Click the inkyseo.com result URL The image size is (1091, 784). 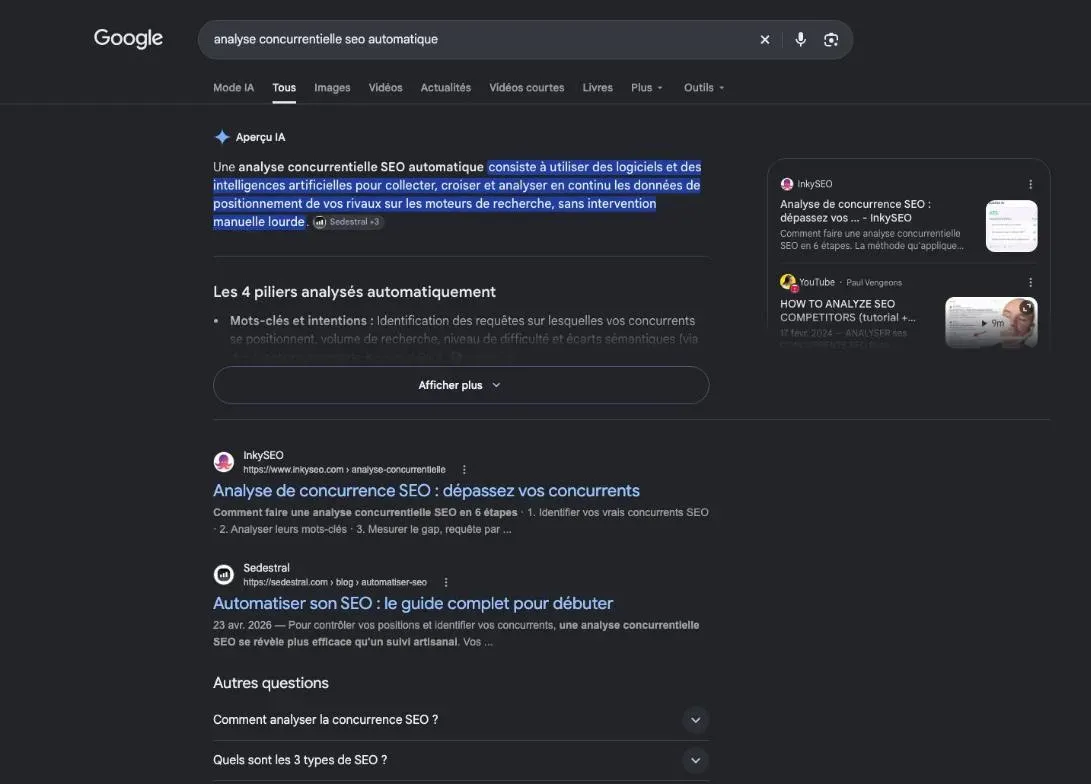[344, 470]
